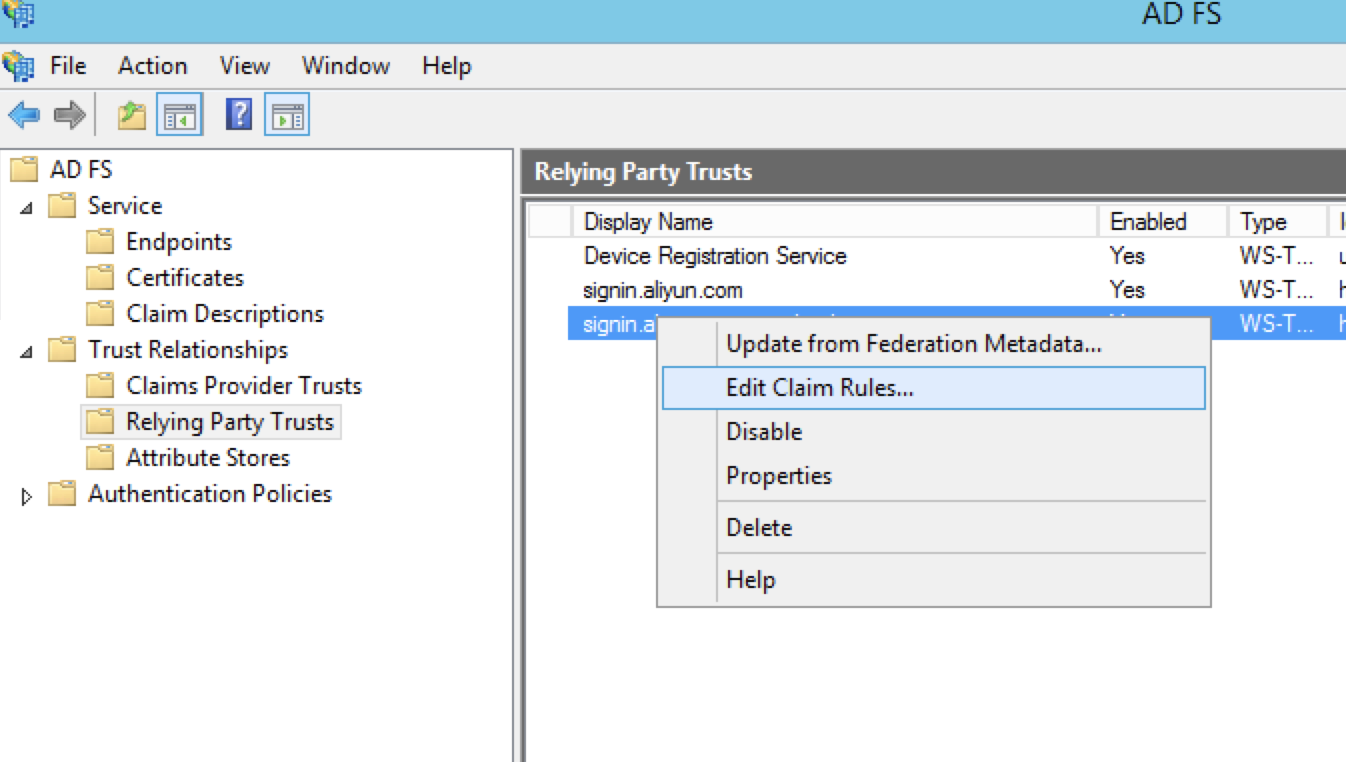Image resolution: width=1346 pixels, height=762 pixels.
Task: Select Claims Provider Trusts in the tree
Action: tap(244, 386)
